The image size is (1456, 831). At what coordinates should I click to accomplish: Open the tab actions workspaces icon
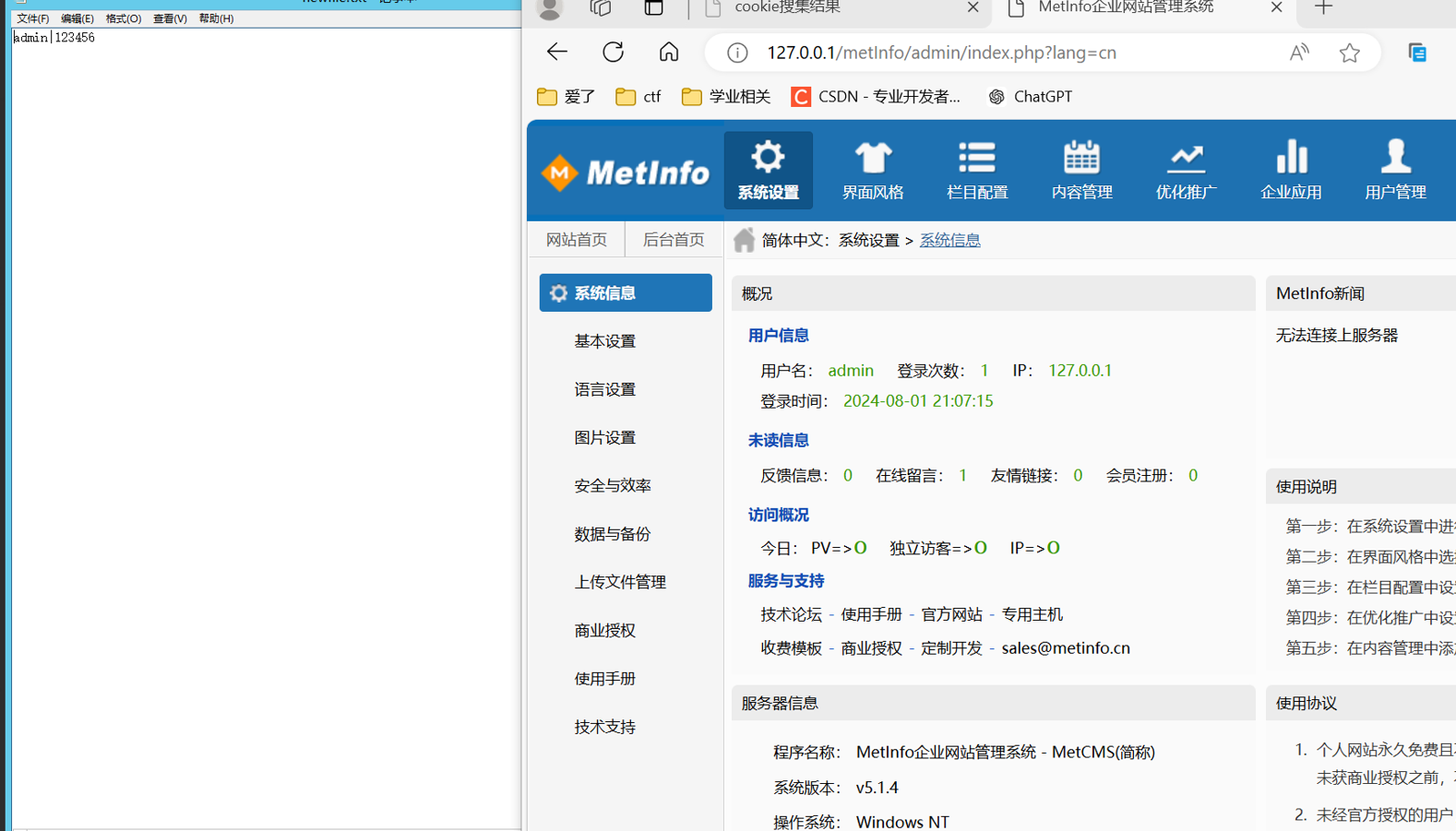pos(601,8)
